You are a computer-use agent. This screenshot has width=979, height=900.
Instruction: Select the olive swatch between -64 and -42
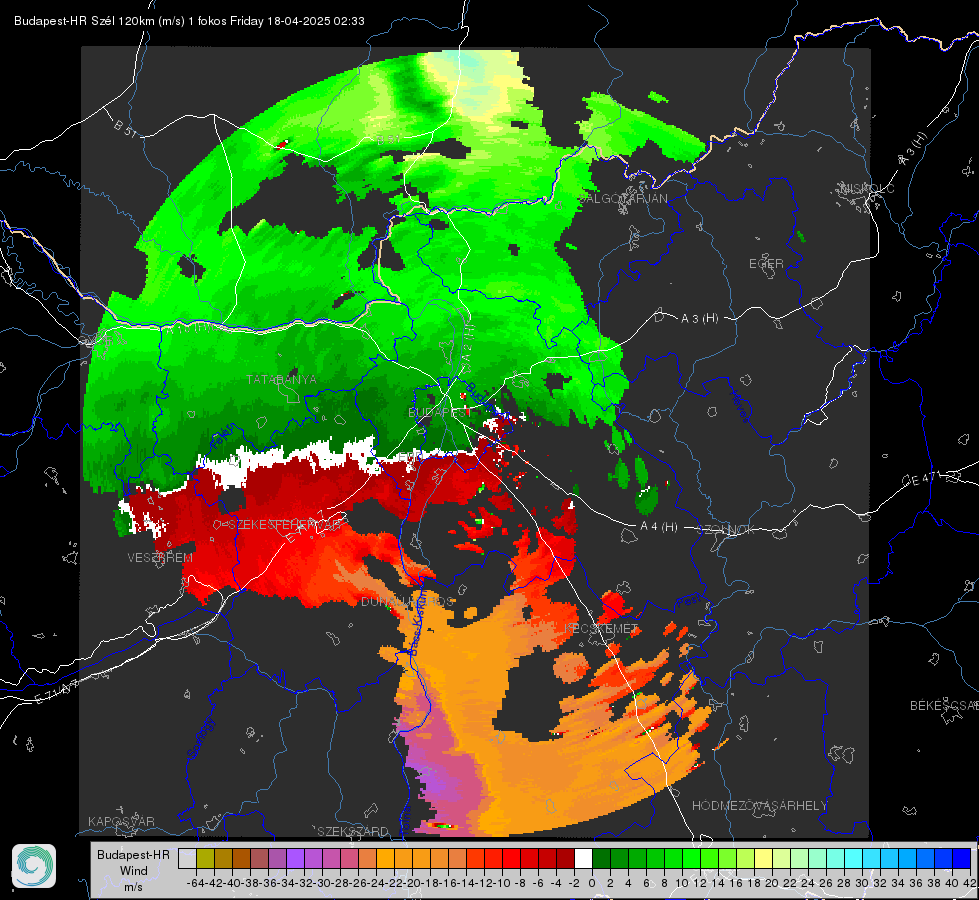[205, 859]
